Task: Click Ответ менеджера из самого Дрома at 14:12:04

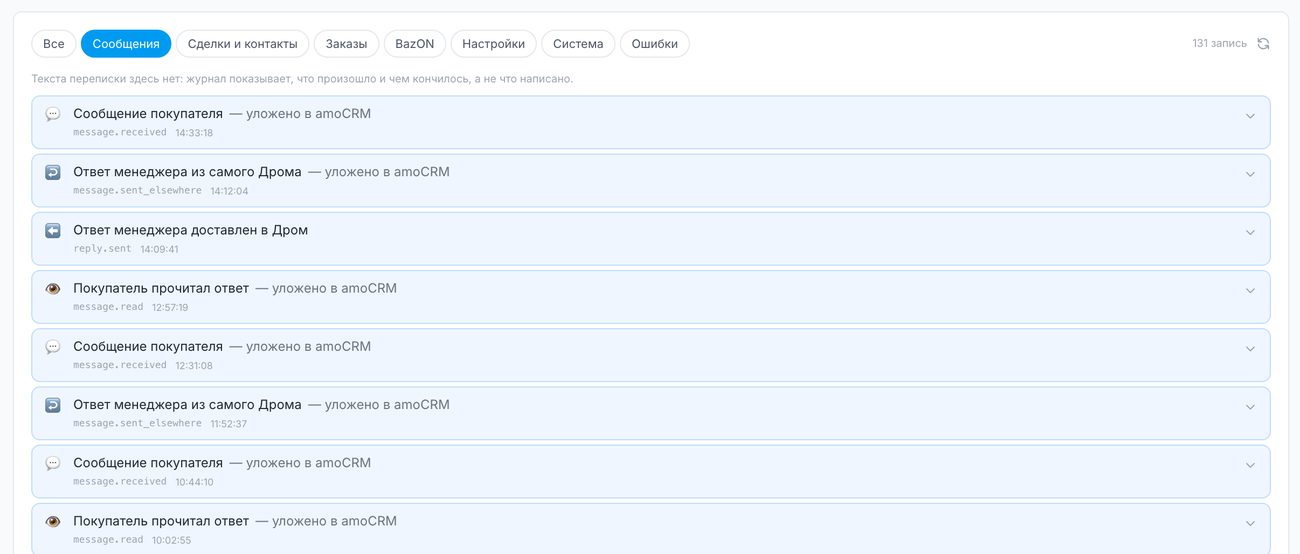Action: pos(187,172)
